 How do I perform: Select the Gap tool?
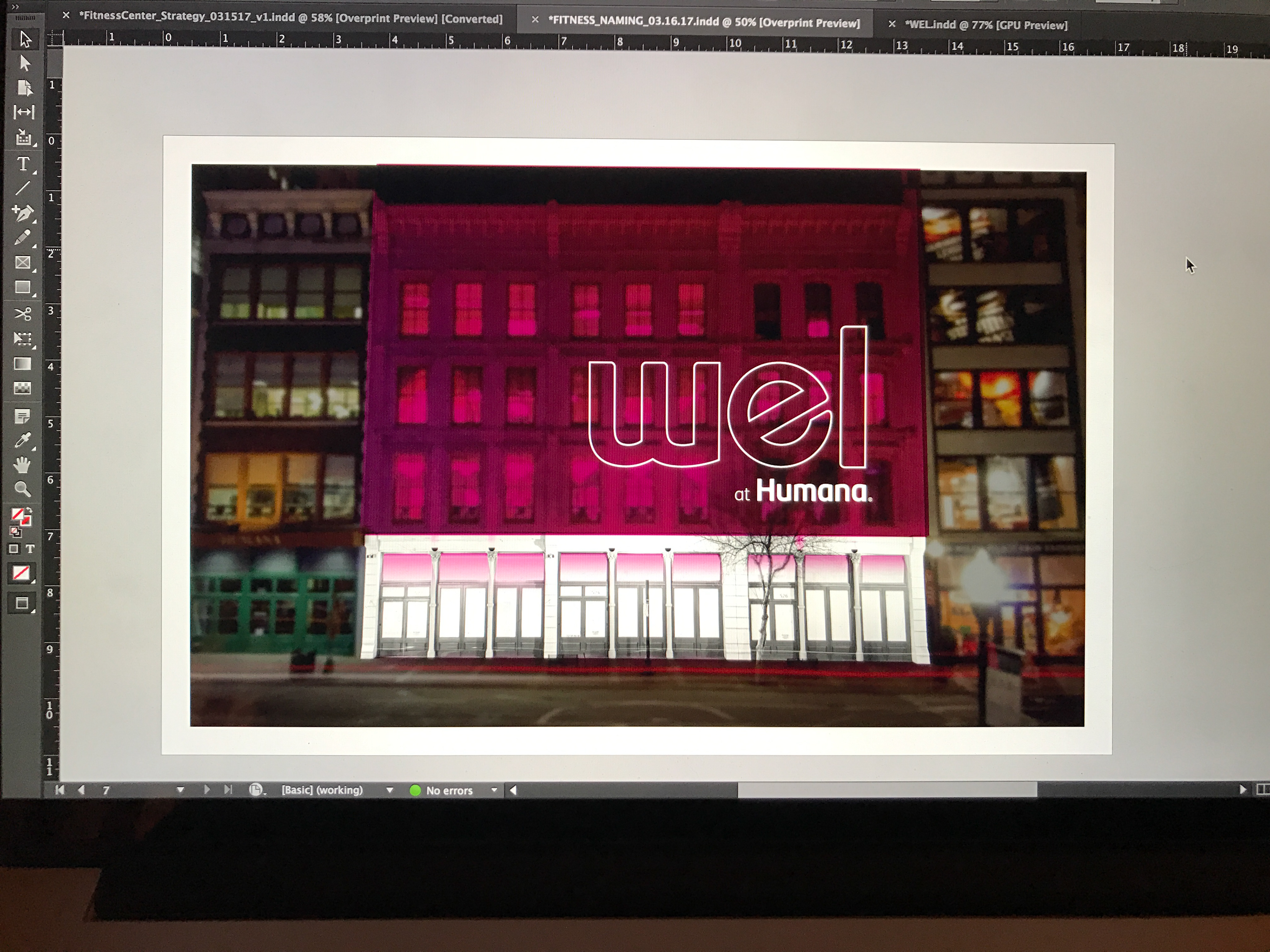tap(23, 112)
